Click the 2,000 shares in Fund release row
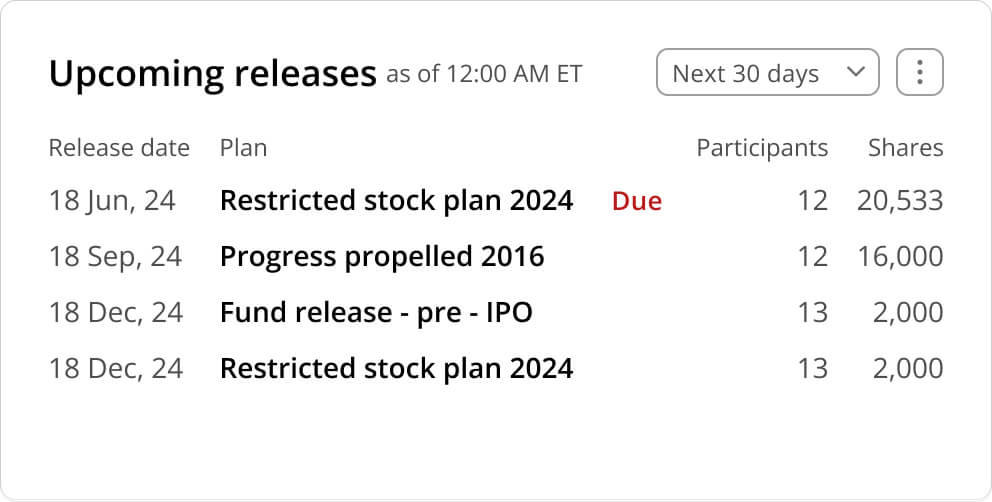The height and width of the screenshot is (502, 992). 907,313
